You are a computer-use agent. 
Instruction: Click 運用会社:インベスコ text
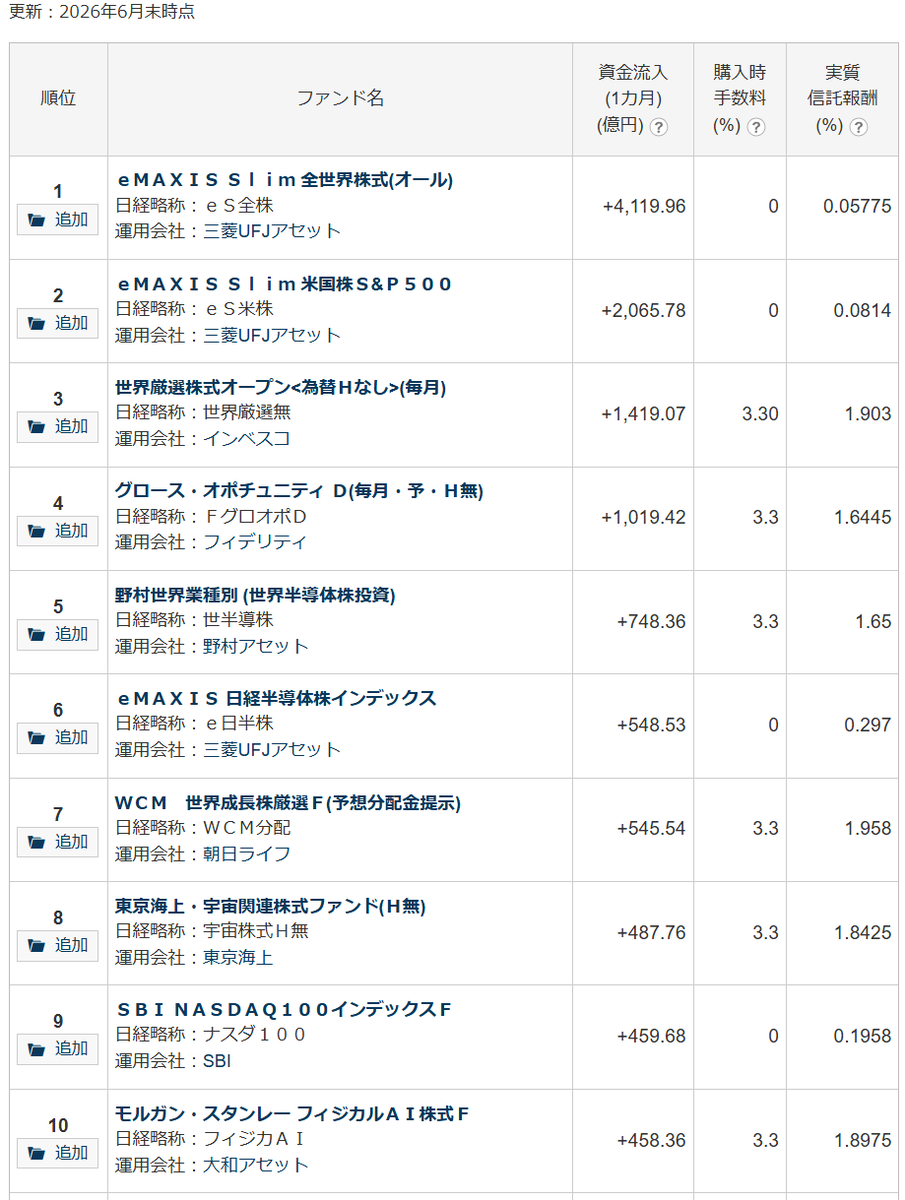pos(203,438)
